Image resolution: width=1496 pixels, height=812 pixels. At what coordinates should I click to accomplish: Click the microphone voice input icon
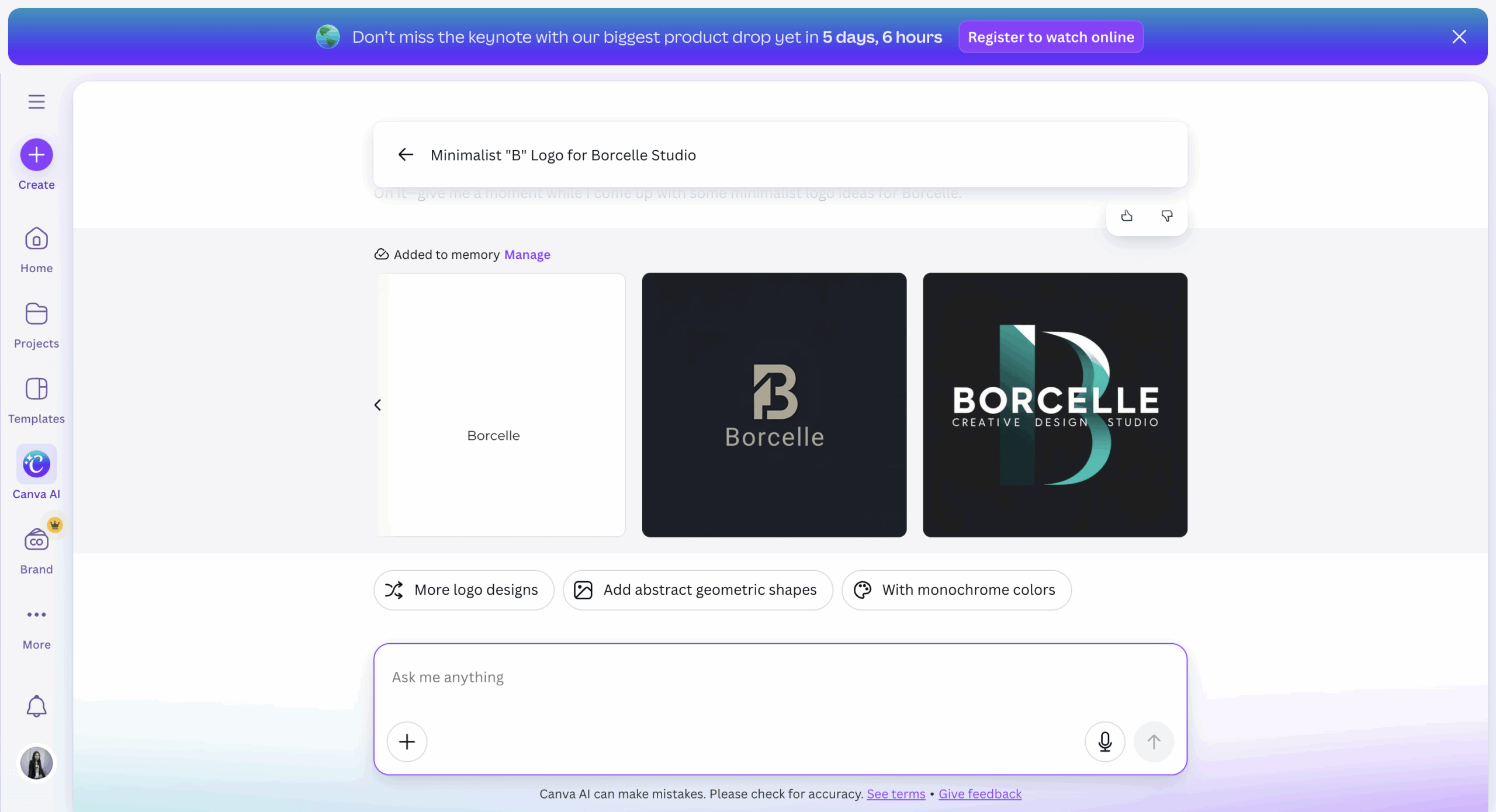tap(1104, 742)
